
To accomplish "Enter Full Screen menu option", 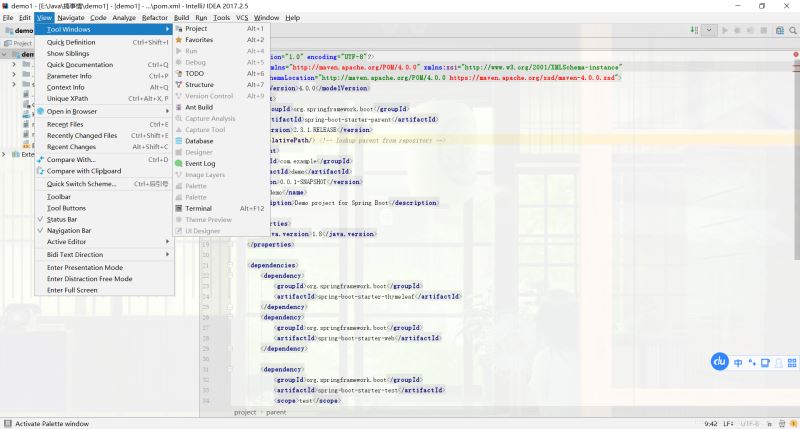I will click(104, 290).
